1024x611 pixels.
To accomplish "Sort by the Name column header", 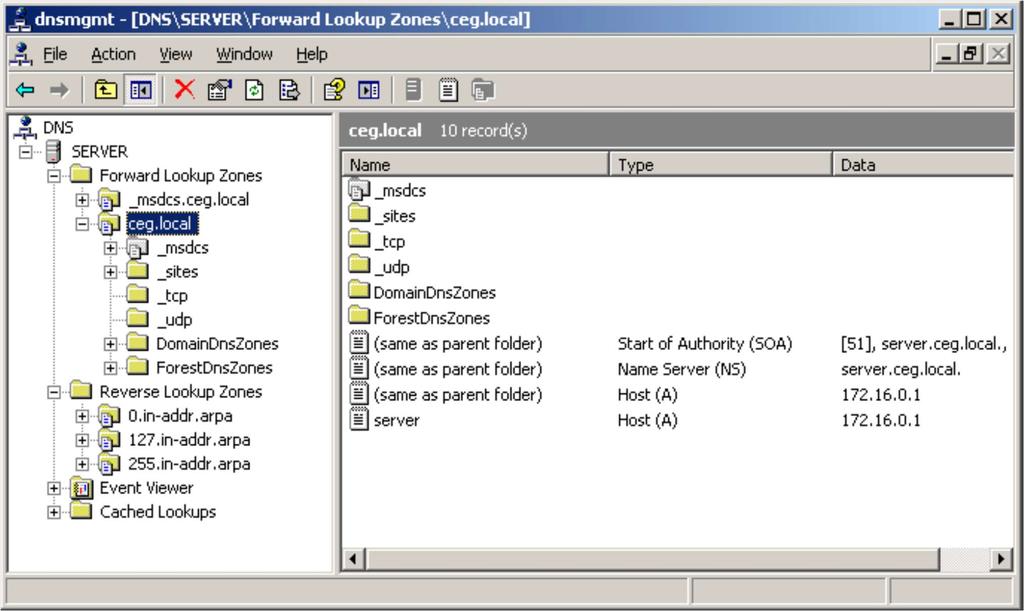I will coord(475,164).
